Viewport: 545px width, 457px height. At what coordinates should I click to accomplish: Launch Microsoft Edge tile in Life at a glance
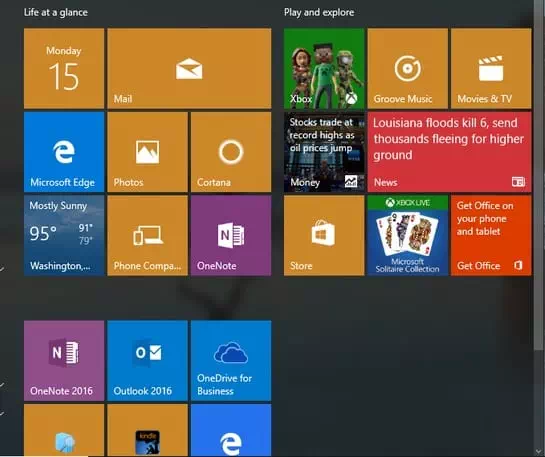coord(64,152)
